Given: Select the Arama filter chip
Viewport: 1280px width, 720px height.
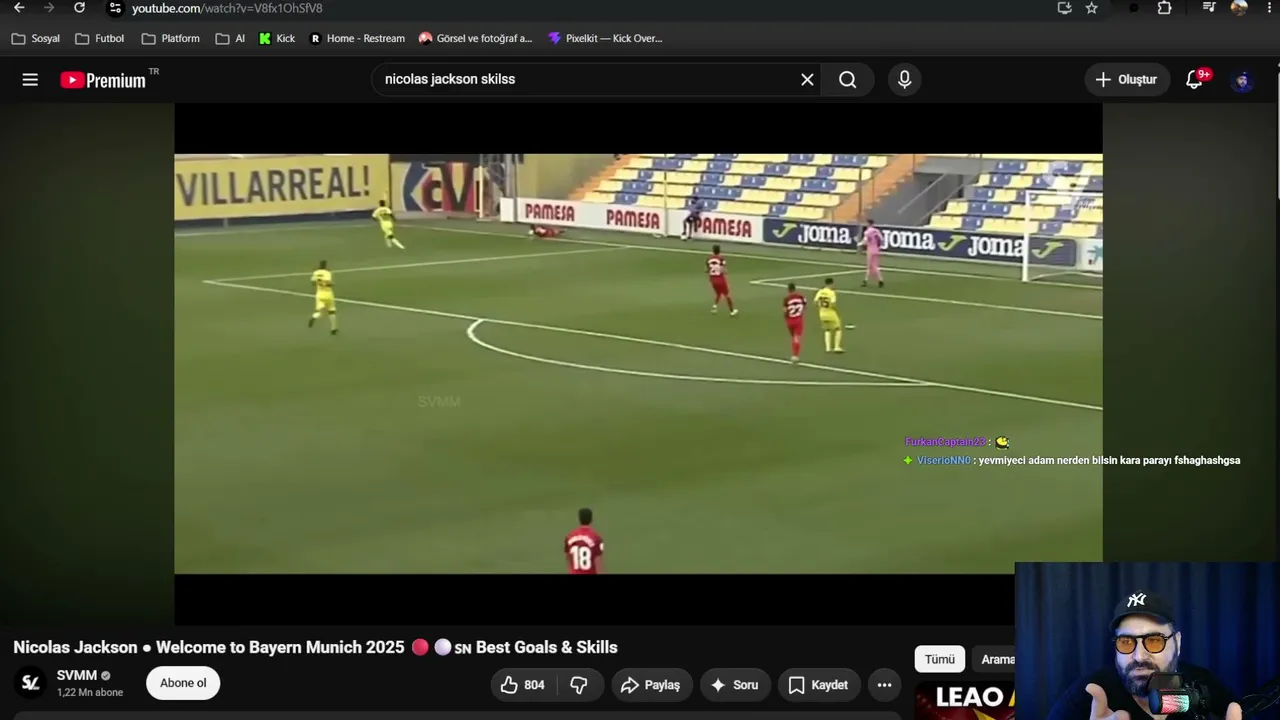Looking at the screenshot, I should 995,659.
